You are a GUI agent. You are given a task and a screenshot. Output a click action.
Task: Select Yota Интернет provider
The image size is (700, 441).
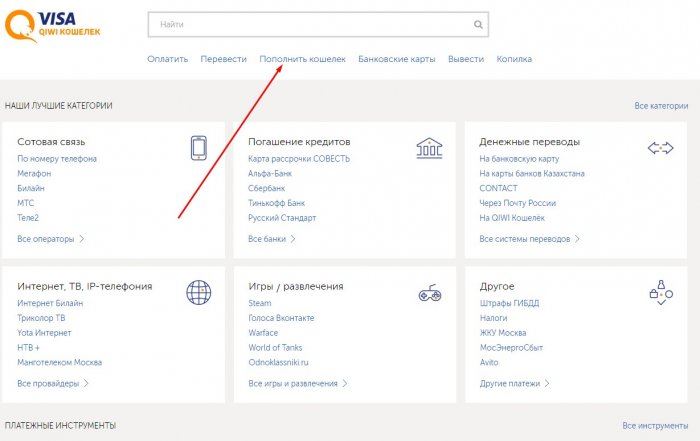point(44,333)
